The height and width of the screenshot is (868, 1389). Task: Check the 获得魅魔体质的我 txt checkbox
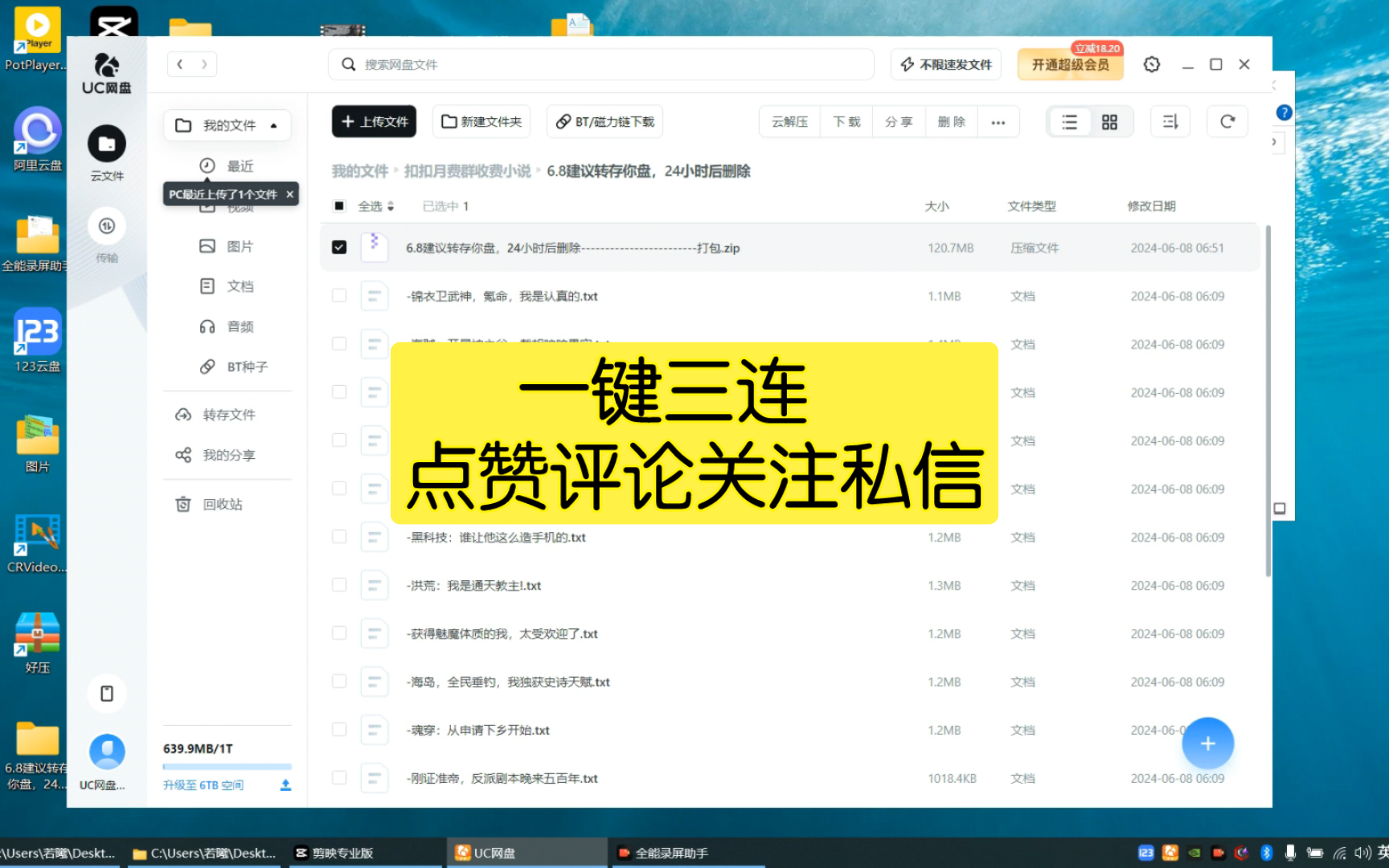click(x=339, y=633)
